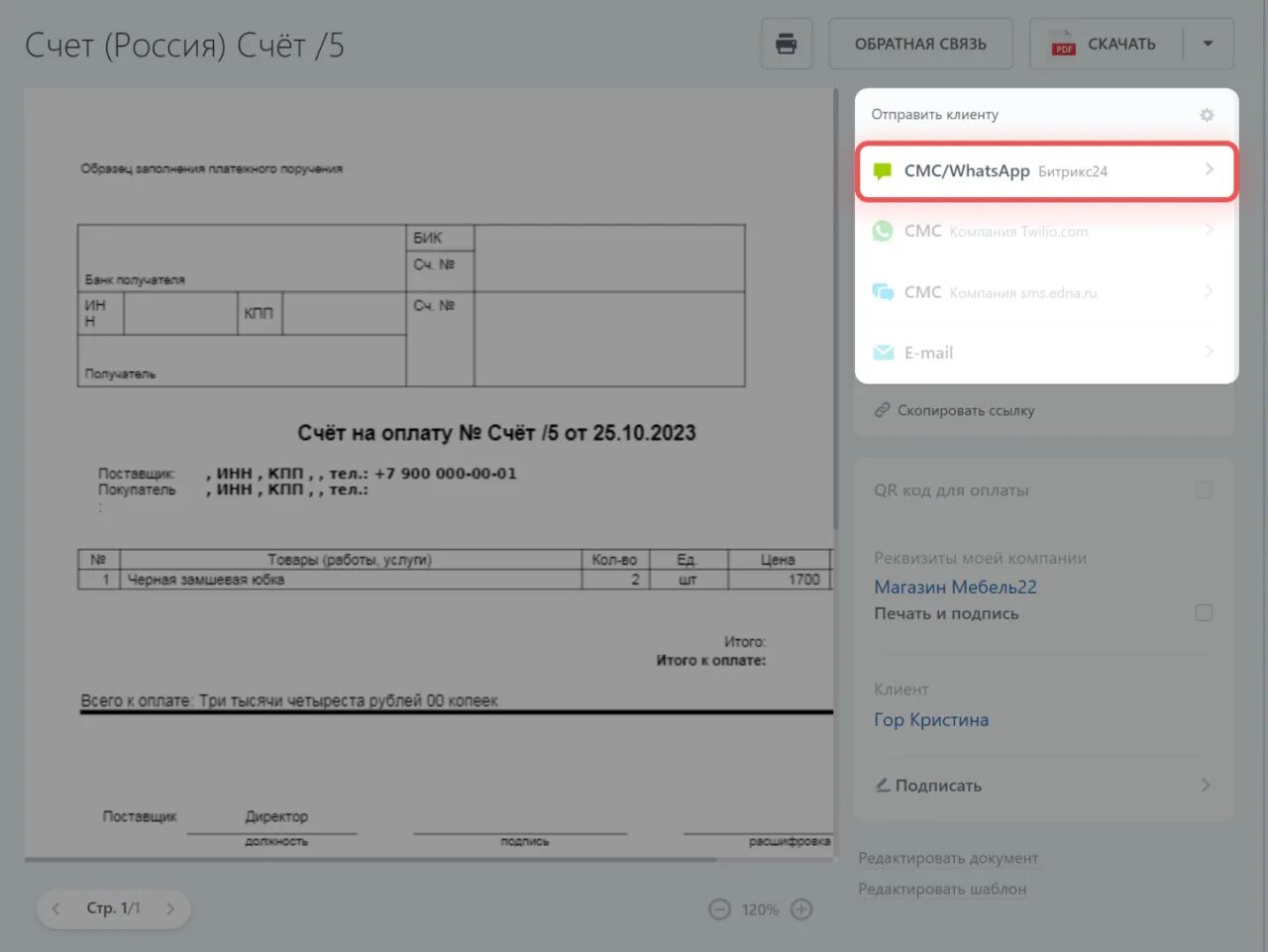The width and height of the screenshot is (1268, 952).
Task: Open client Гор Кристина link
Action: (931, 719)
